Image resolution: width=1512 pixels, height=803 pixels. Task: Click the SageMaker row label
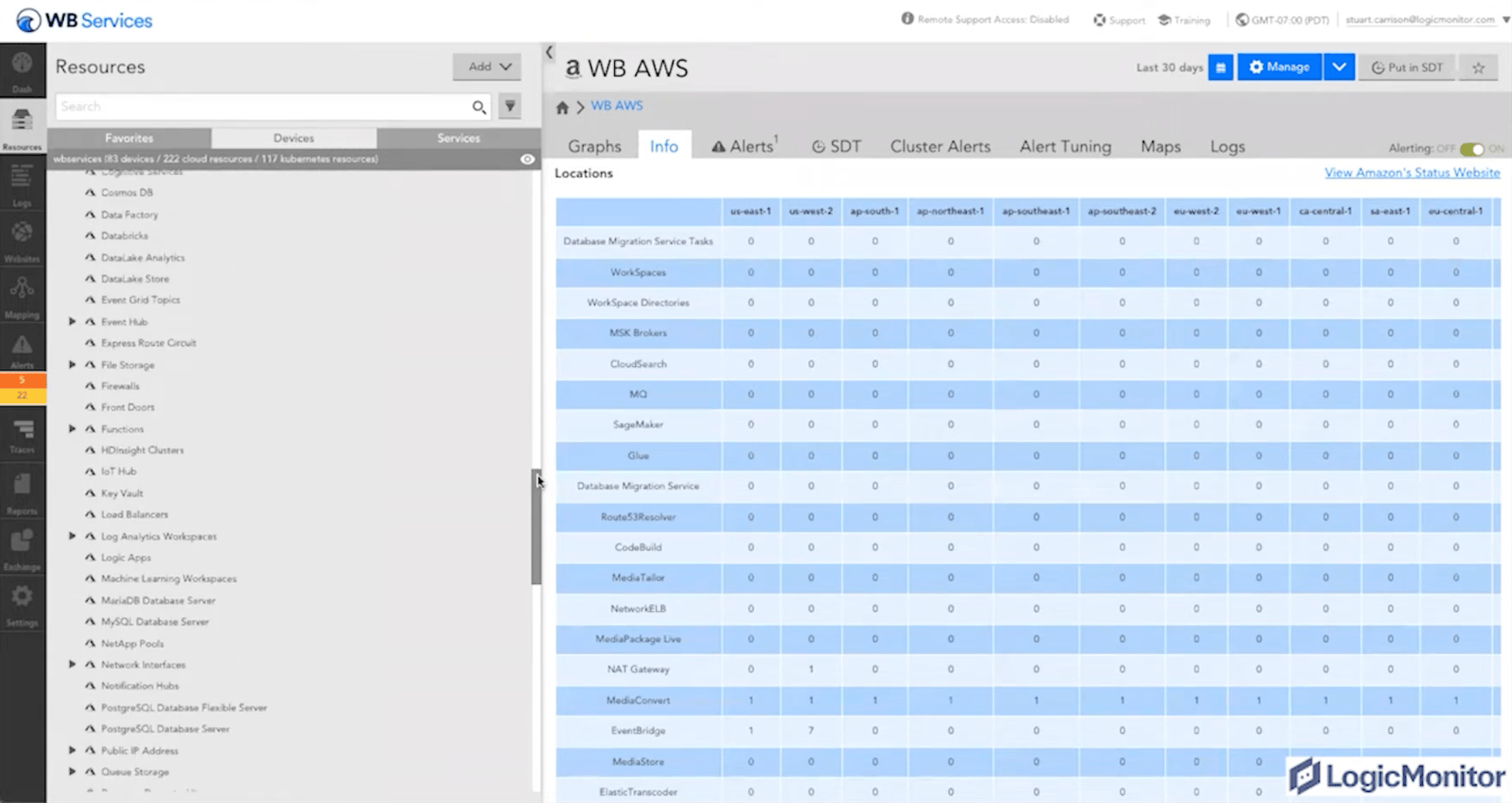pyautogui.click(x=638, y=425)
